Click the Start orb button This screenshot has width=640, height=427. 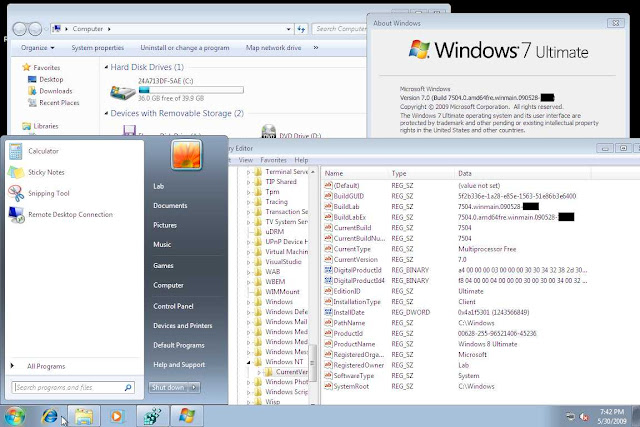15,414
